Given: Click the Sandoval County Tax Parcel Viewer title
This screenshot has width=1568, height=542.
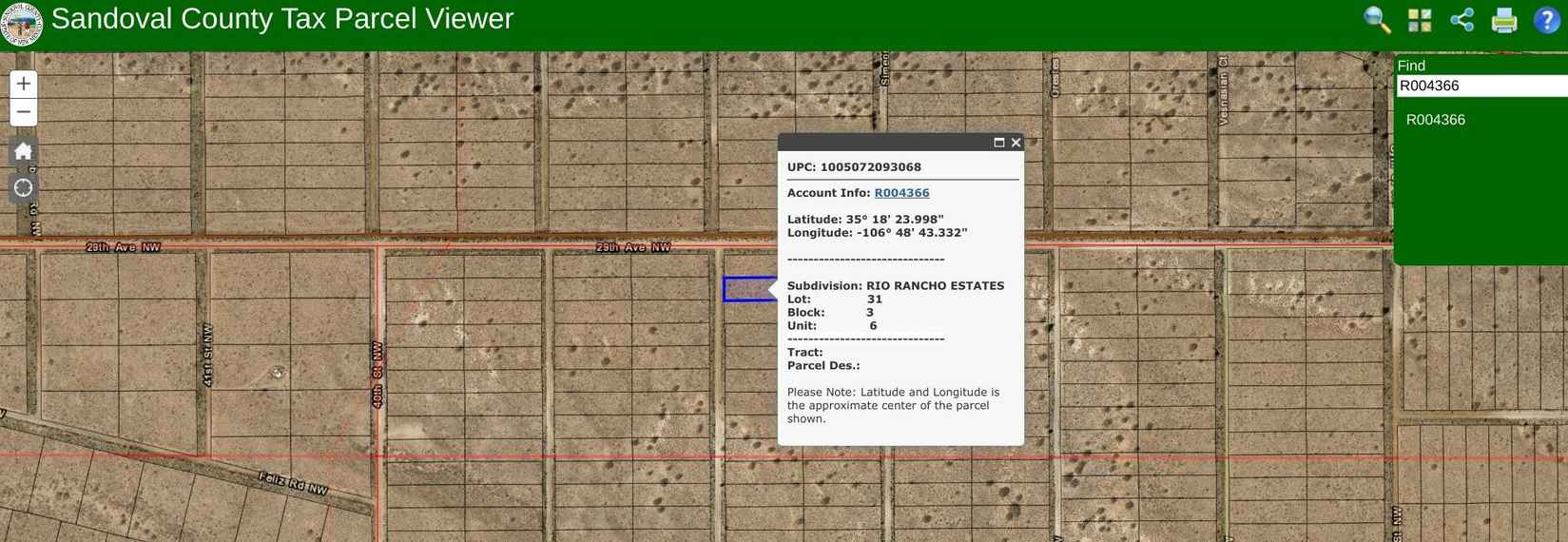Looking at the screenshot, I should (282, 19).
